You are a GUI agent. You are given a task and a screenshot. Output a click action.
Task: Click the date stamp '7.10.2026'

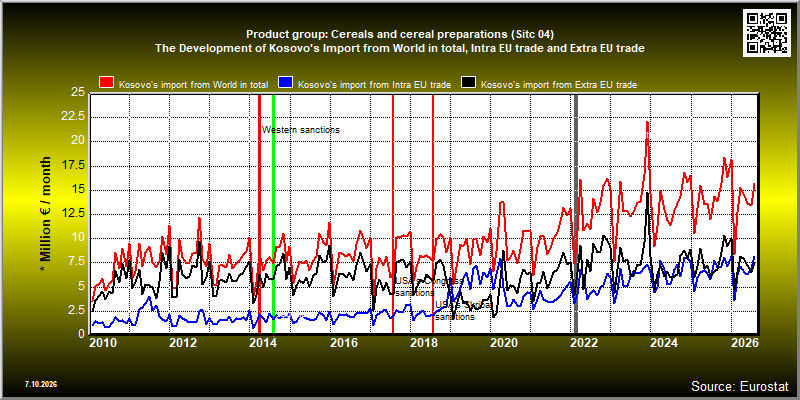click(41, 384)
